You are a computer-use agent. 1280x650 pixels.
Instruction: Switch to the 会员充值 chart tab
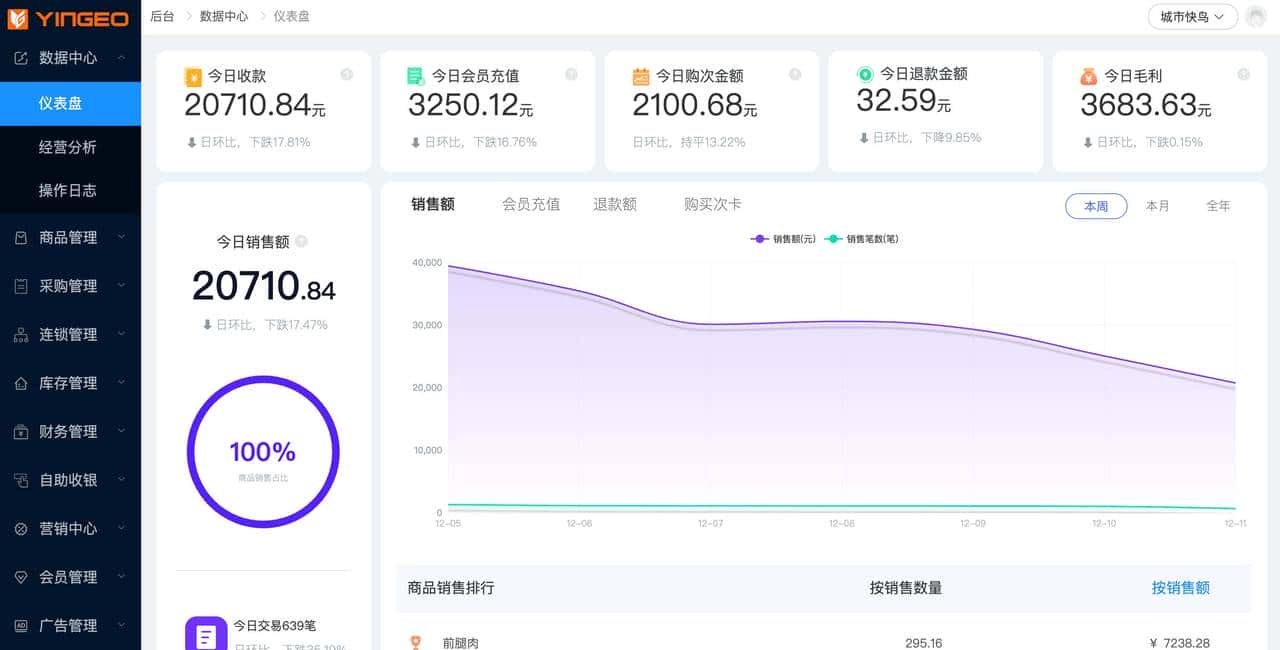pos(530,203)
